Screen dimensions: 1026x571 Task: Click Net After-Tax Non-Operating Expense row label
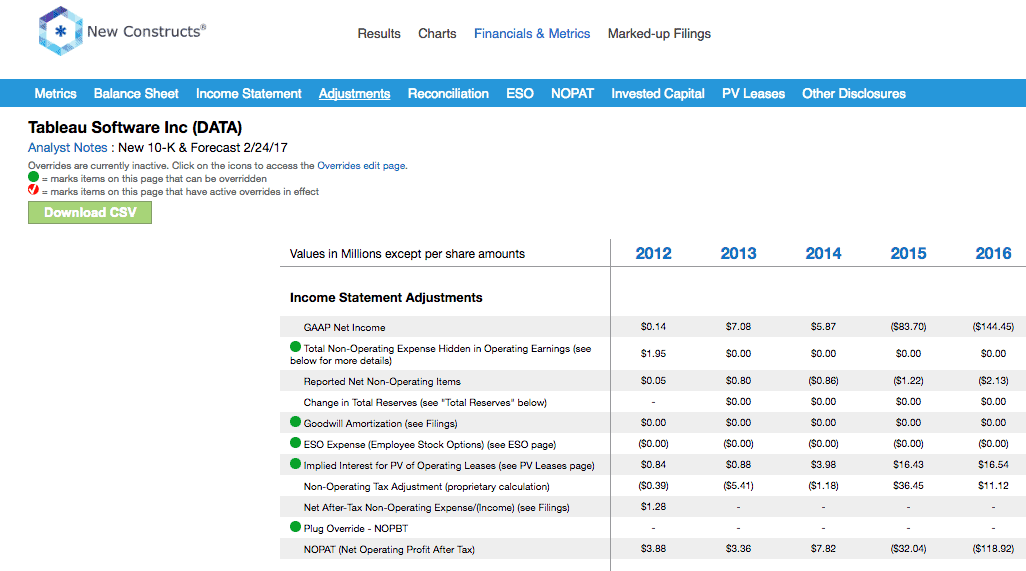[436, 508]
